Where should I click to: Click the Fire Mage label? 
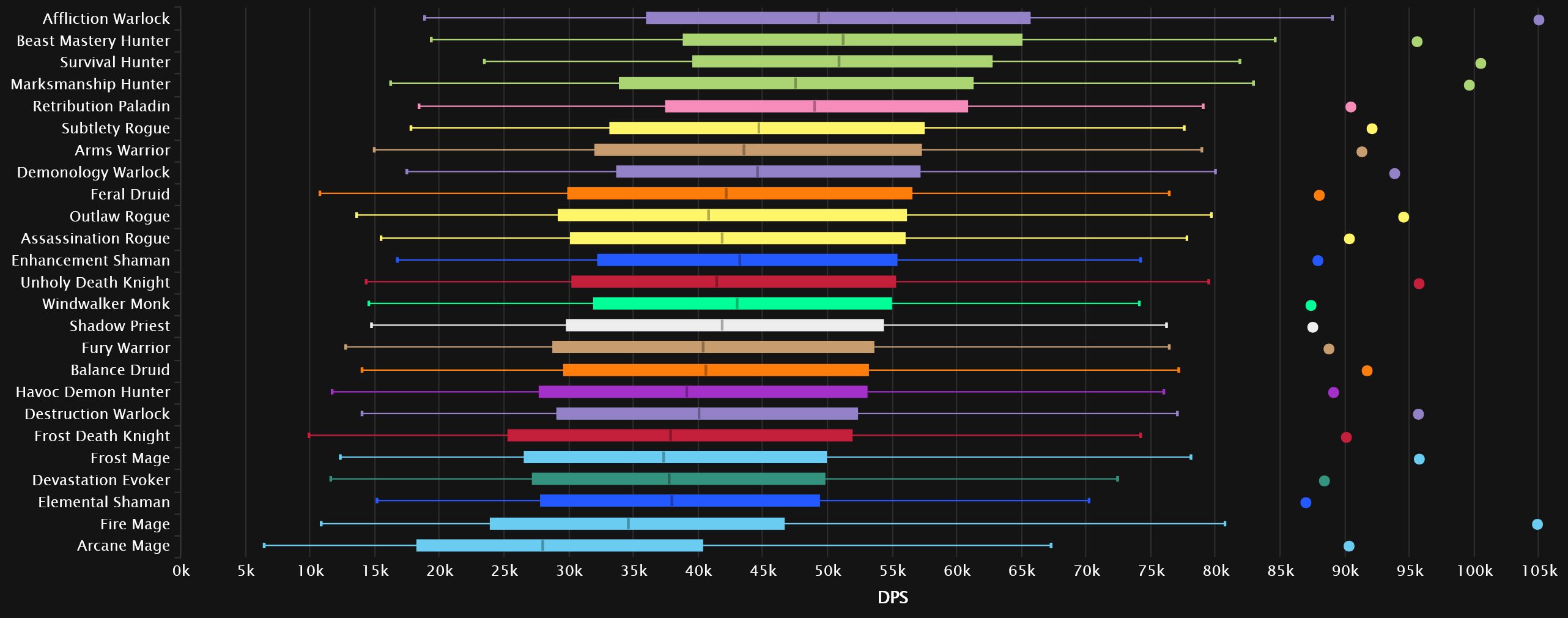(135, 524)
